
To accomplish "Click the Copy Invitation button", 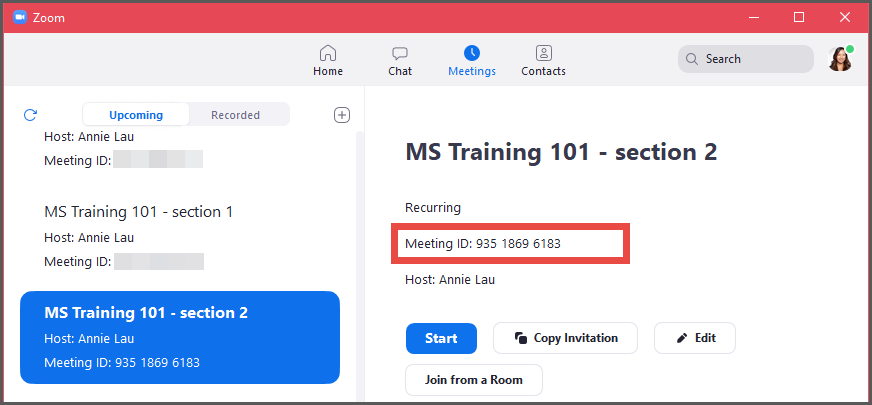I will tap(566, 338).
